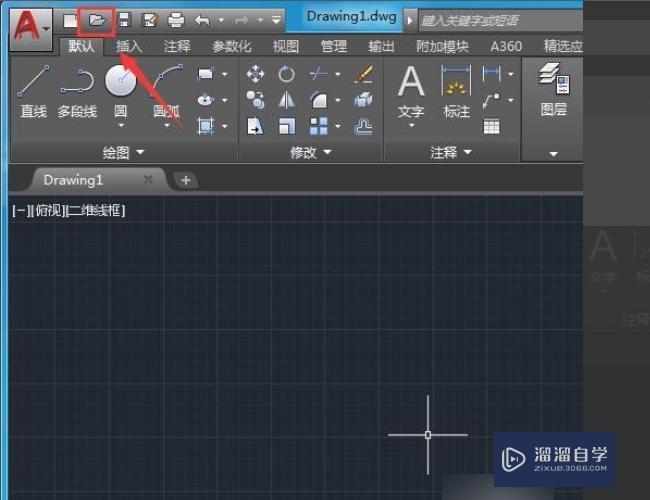650x500 pixels.
Task: Open the 附加模块 ribbon tab
Action: tap(442, 46)
